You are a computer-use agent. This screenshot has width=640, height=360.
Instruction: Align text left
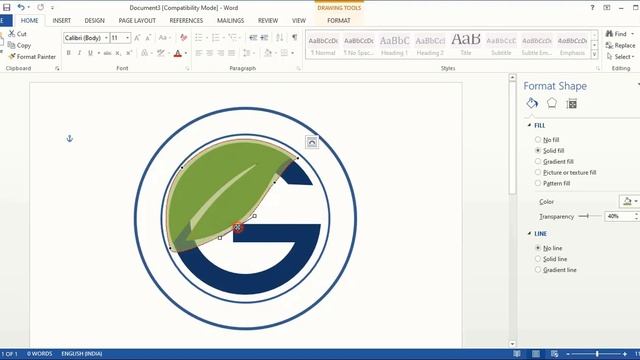click(199, 53)
